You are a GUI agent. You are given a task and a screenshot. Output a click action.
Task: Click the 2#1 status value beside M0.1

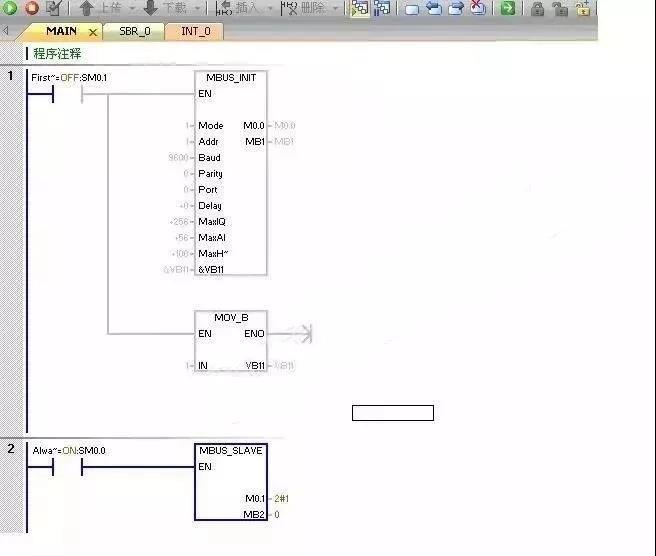(x=282, y=499)
